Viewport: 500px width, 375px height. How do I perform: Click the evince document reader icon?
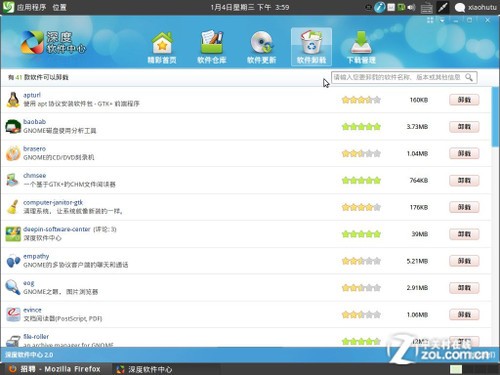(13, 314)
